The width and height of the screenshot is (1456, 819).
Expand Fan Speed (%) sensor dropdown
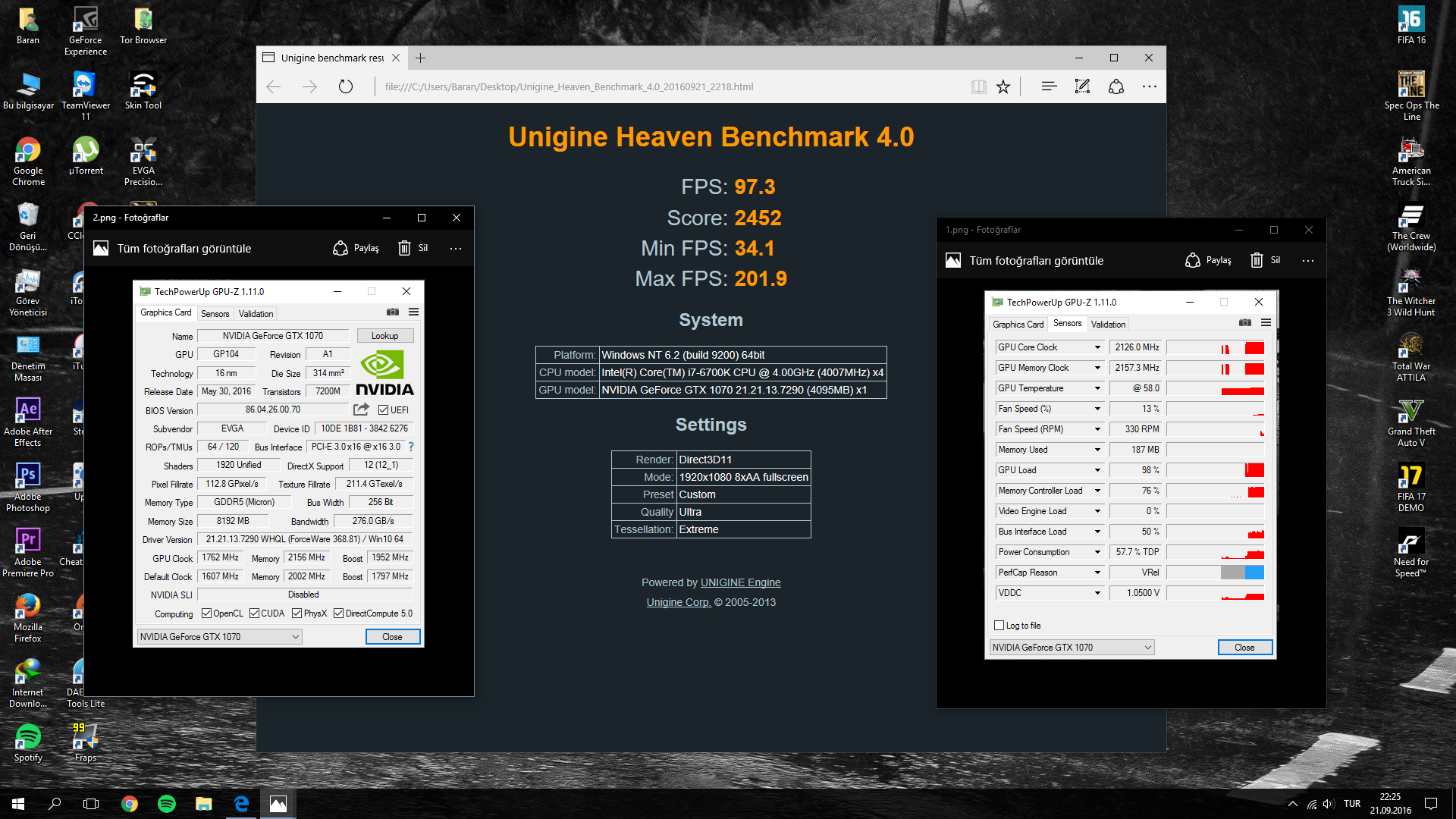pyautogui.click(x=1097, y=409)
